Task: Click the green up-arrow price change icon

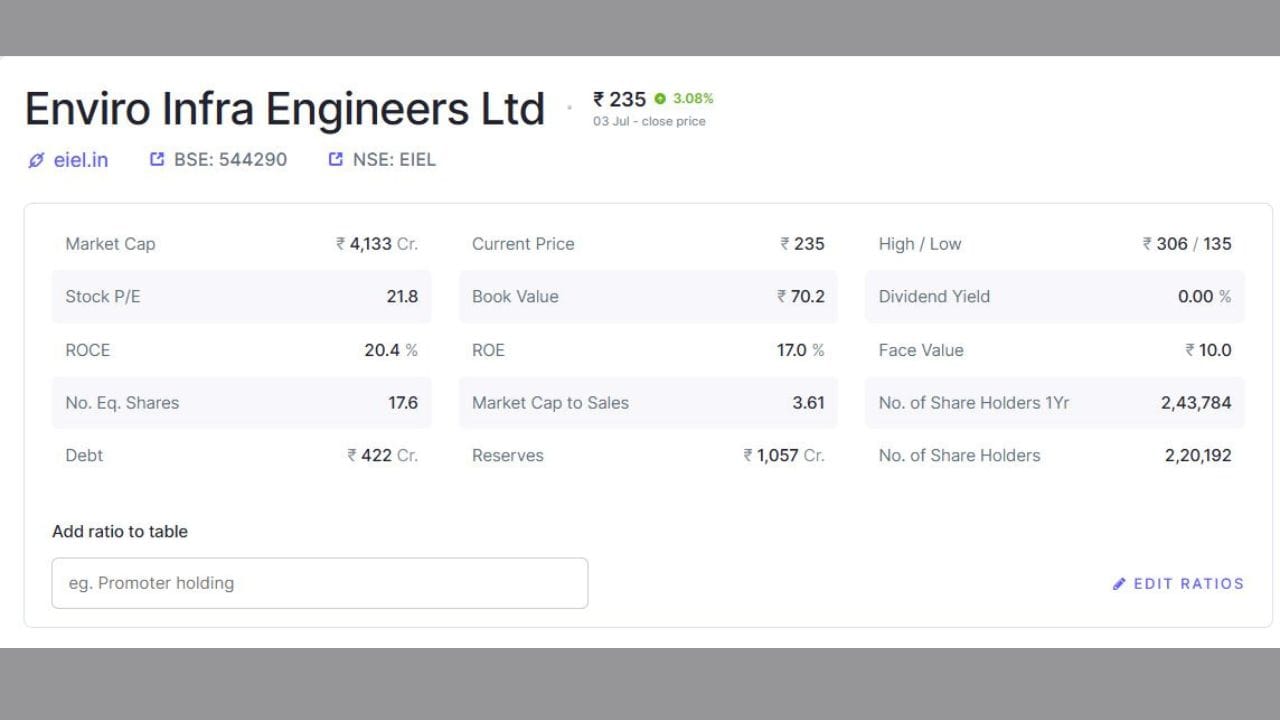Action: pyautogui.click(x=660, y=98)
